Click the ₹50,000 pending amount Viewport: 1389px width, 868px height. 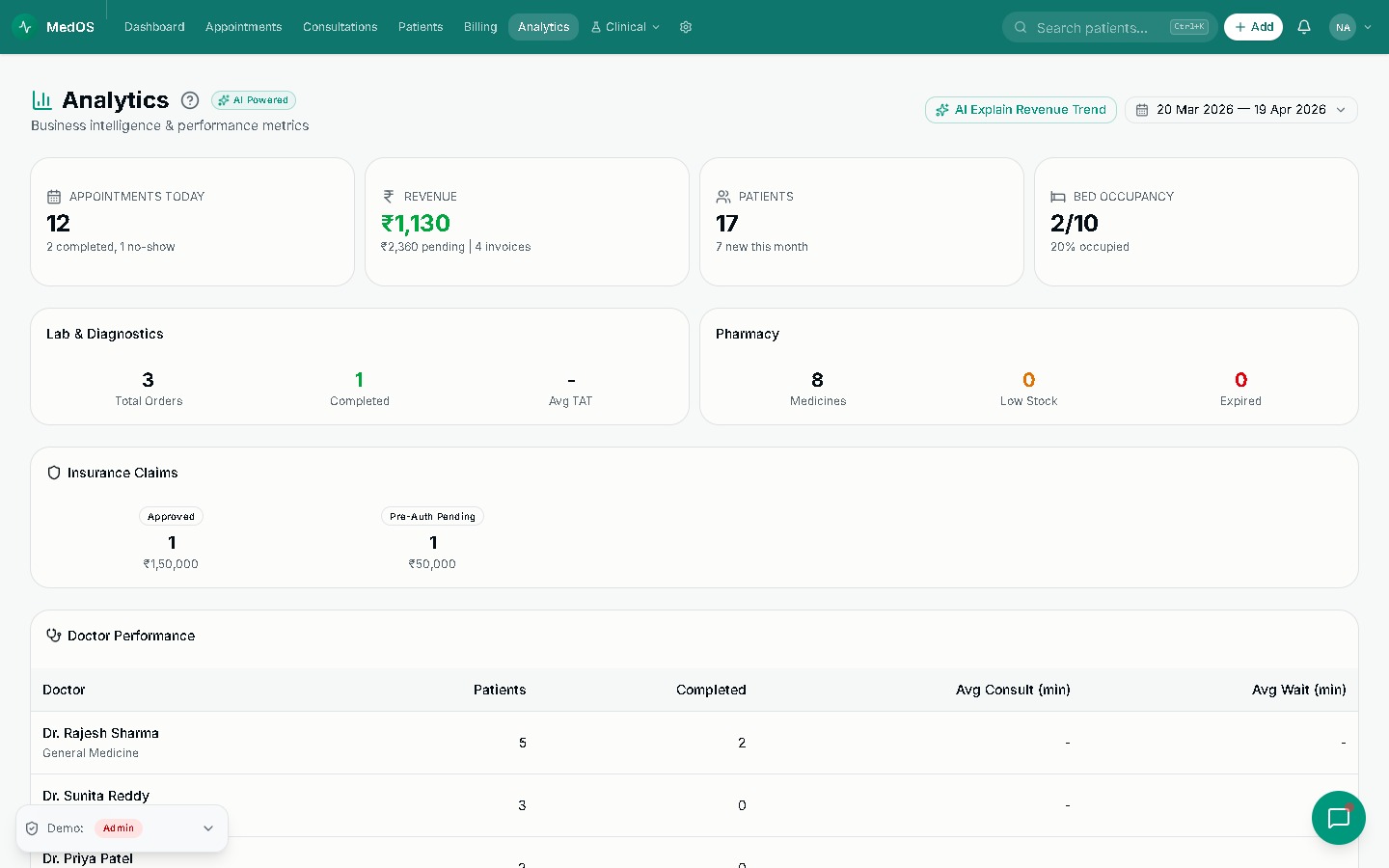[432, 564]
